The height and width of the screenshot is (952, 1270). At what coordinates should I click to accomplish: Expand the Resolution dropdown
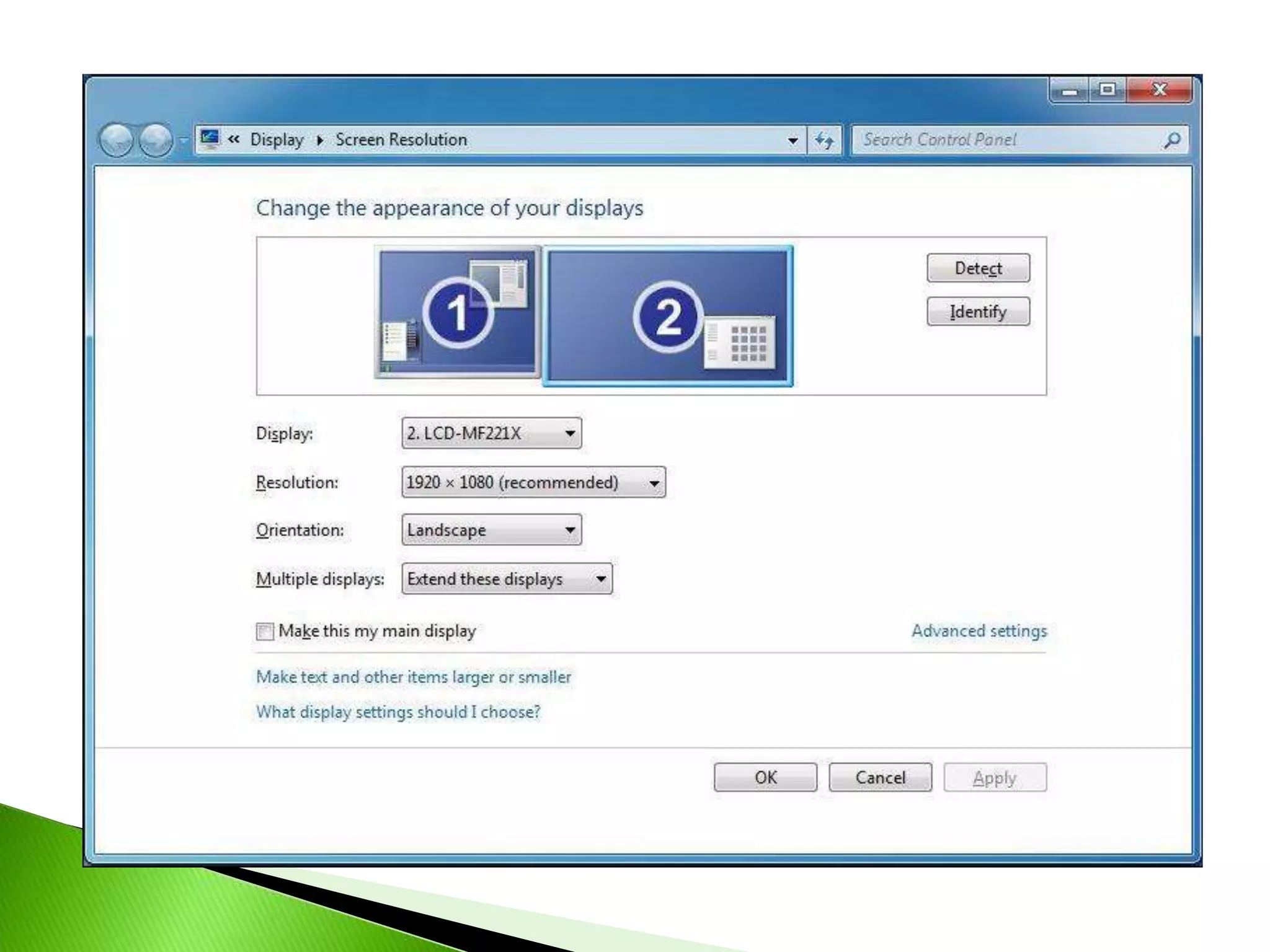[533, 482]
